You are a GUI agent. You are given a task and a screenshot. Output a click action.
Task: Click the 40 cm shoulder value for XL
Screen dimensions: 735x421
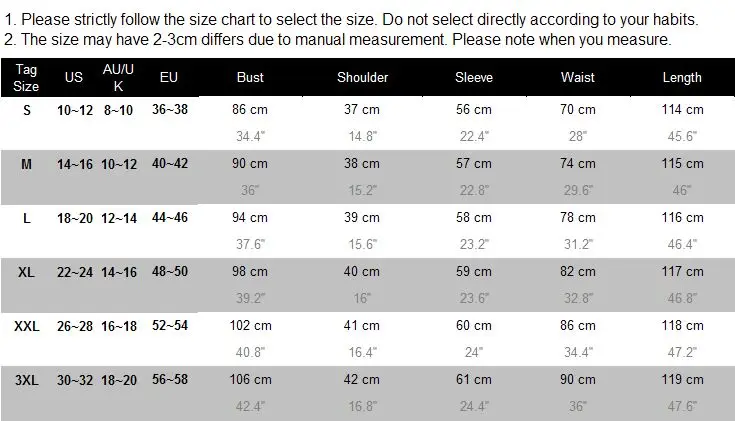tap(361, 271)
